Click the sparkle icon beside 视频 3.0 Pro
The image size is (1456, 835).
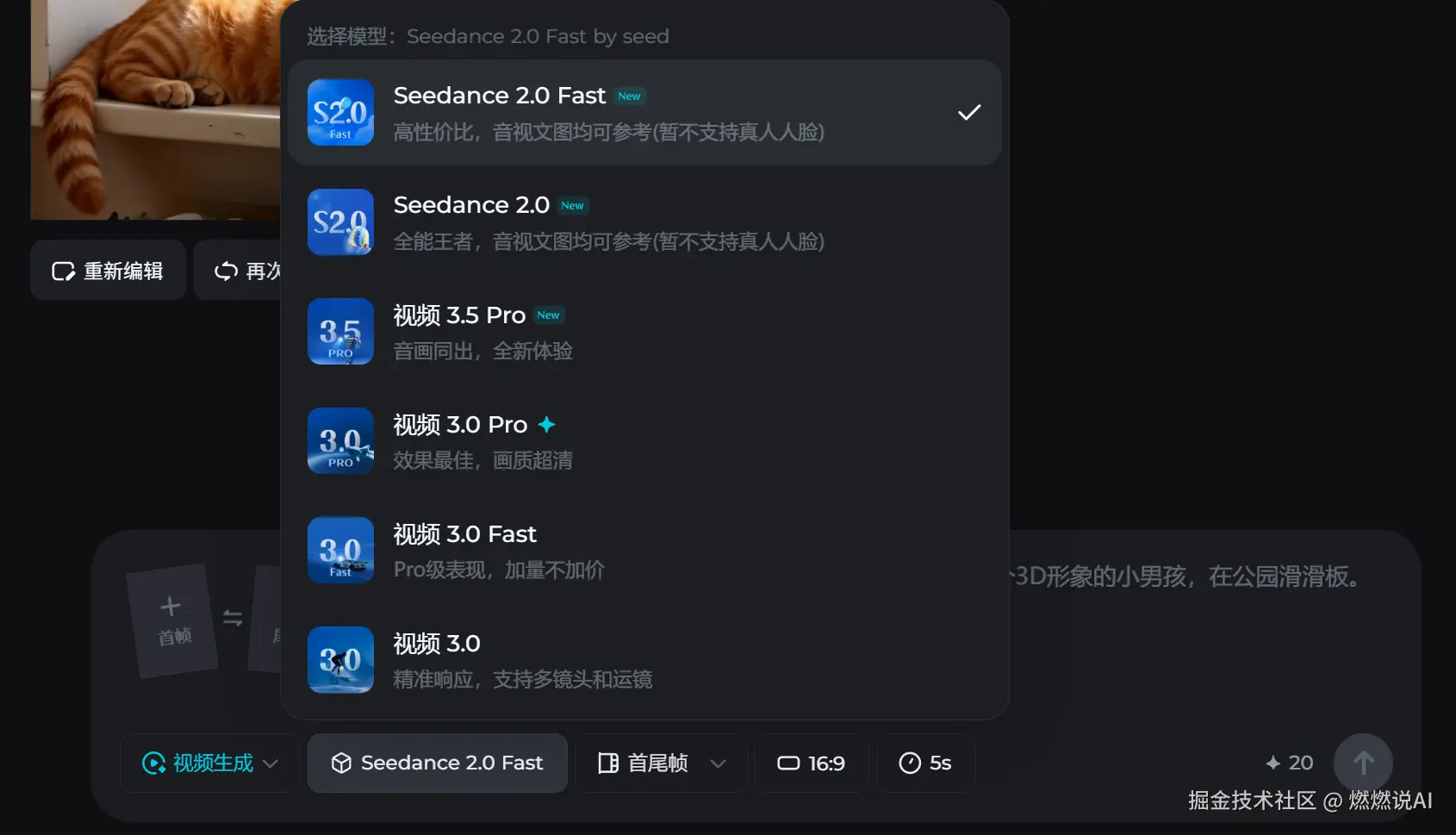coord(546,424)
